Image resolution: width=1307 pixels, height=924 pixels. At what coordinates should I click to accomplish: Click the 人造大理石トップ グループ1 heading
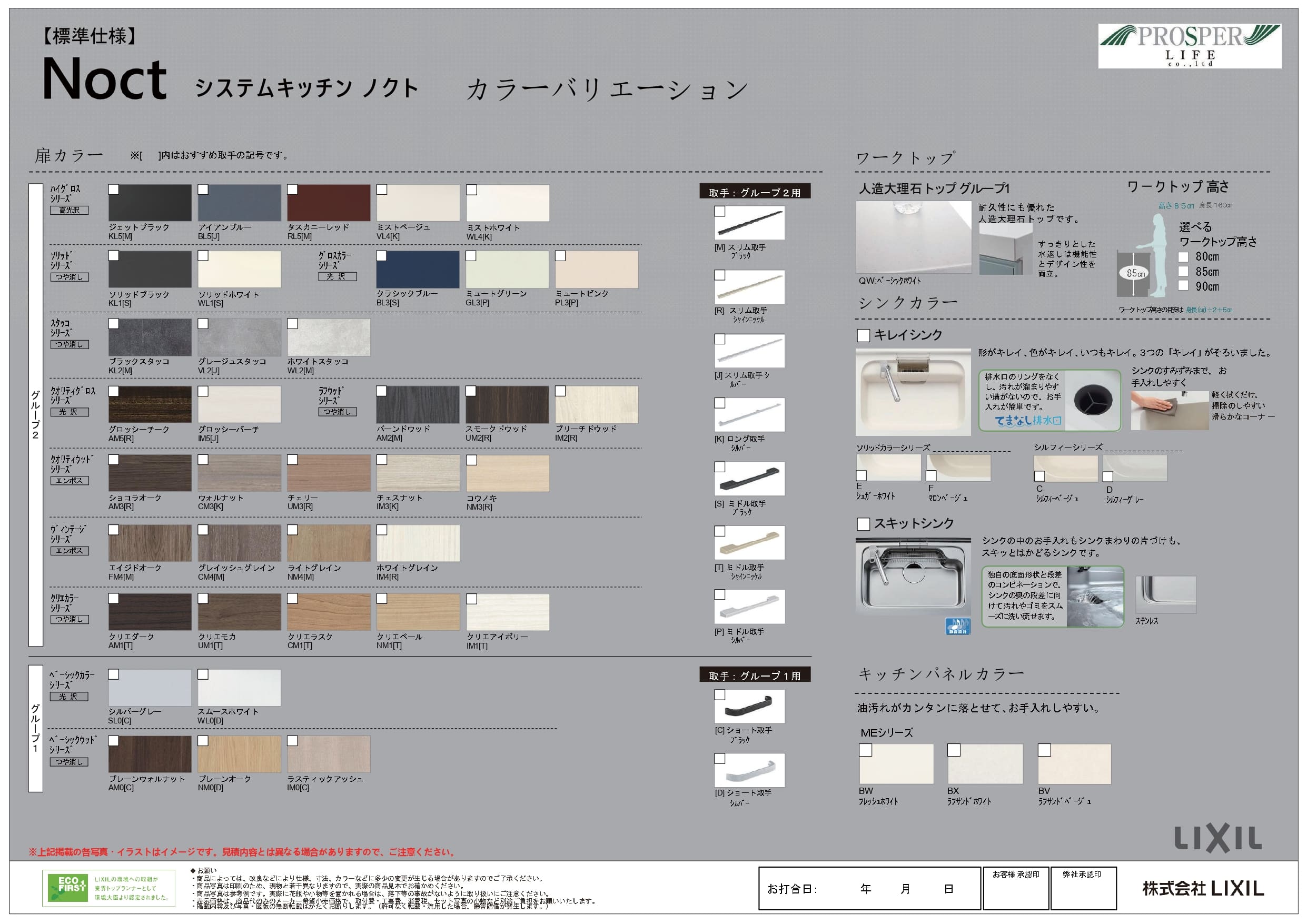934,188
